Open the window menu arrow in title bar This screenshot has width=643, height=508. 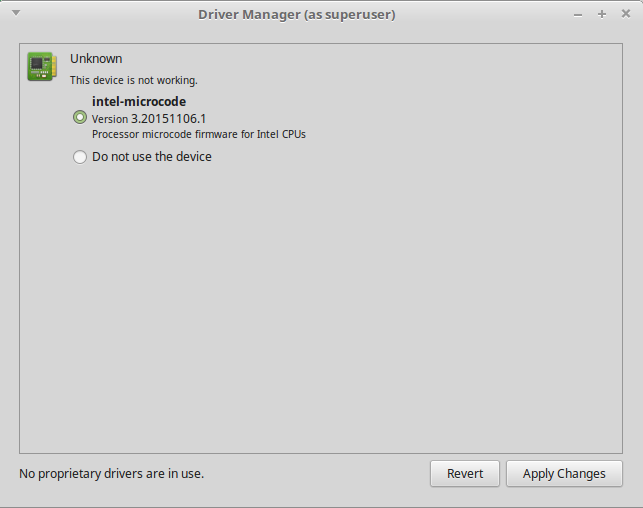pos(16,13)
